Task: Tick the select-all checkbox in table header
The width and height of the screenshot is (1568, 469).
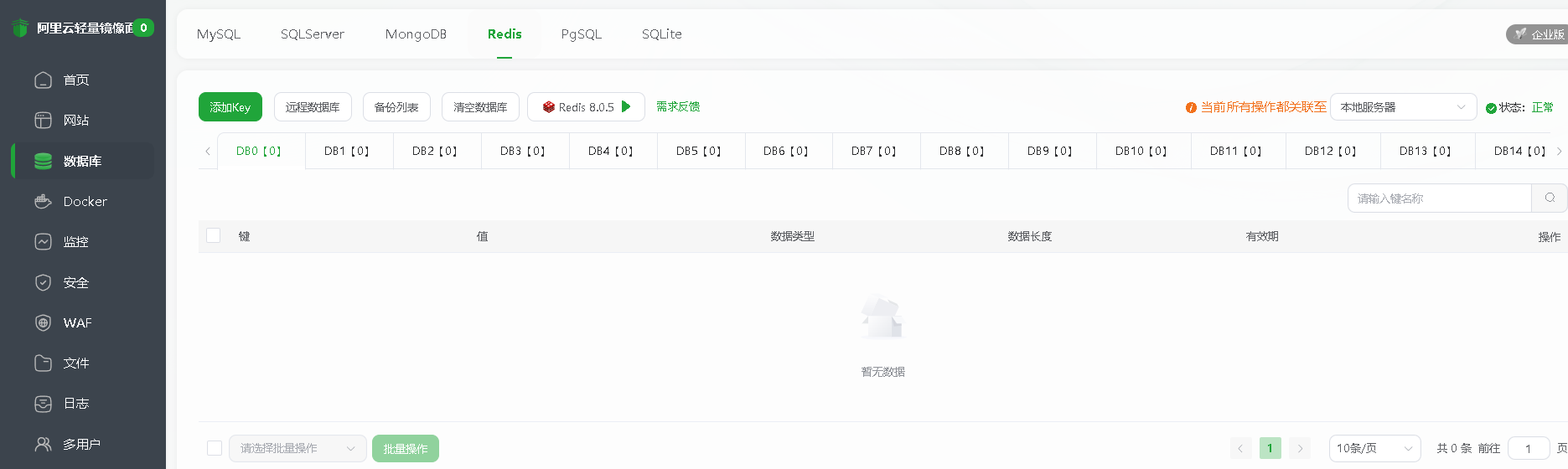Action: tap(214, 235)
